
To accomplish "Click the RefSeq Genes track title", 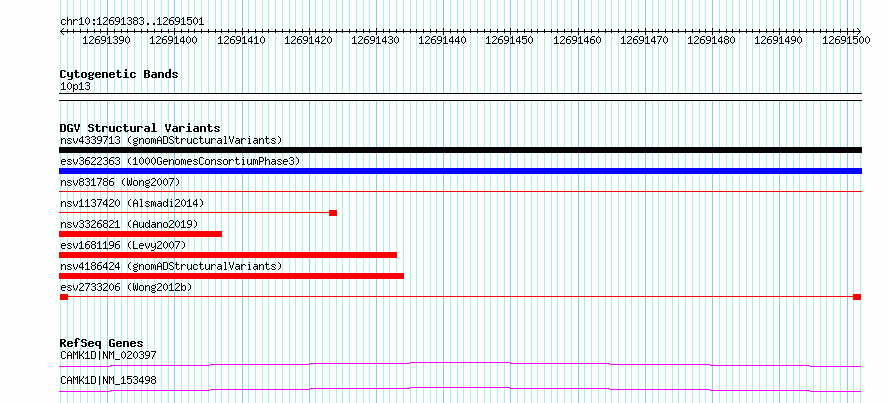I will (x=101, y=343).
